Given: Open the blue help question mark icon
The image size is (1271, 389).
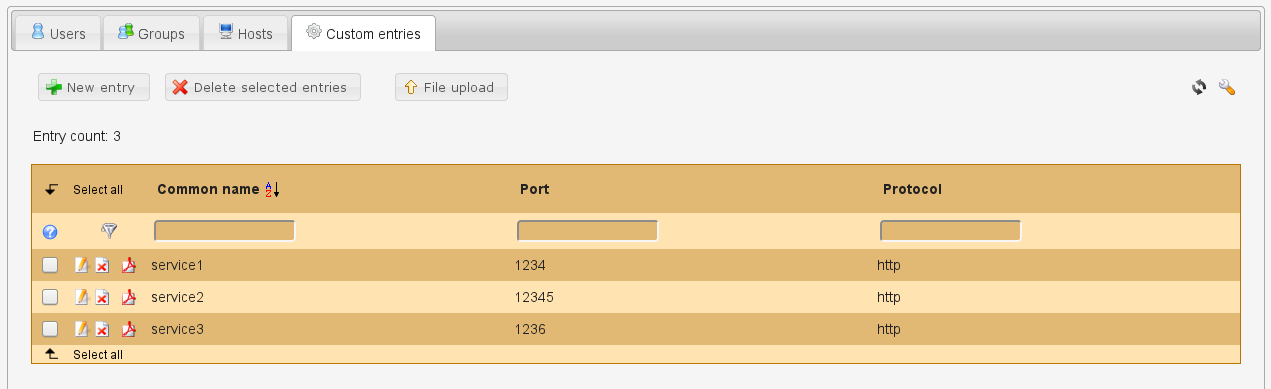Looking at the screenshot, I should [x=50, y=232].
